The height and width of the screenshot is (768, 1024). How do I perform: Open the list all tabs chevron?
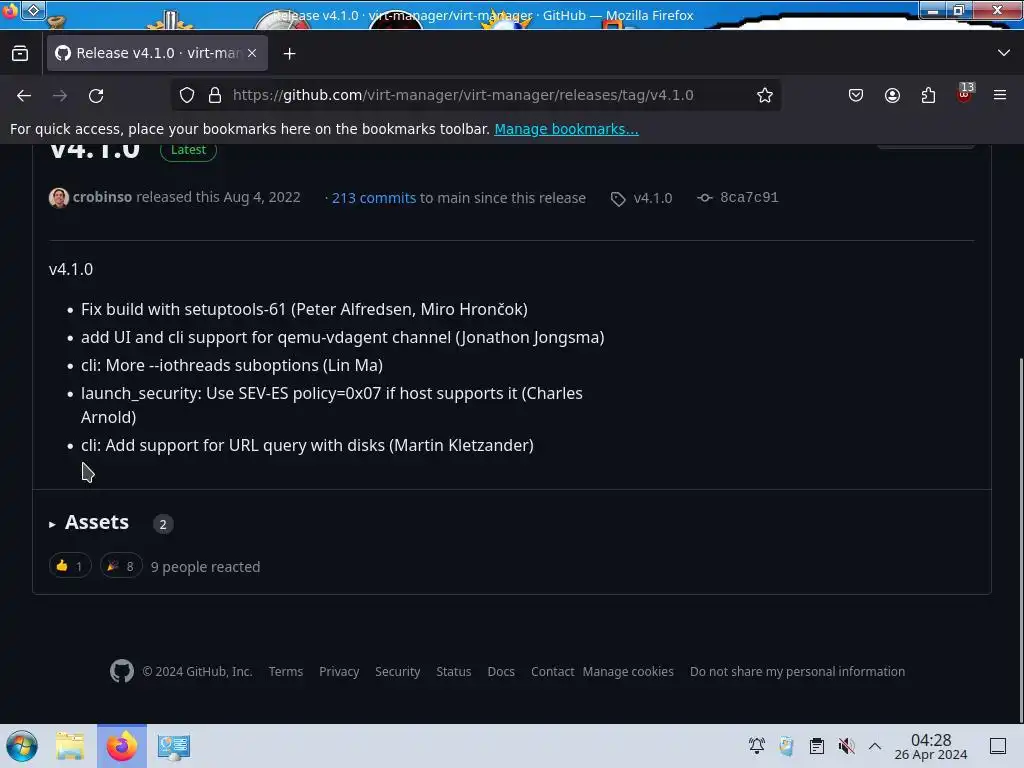click(x=1004, y=53)
